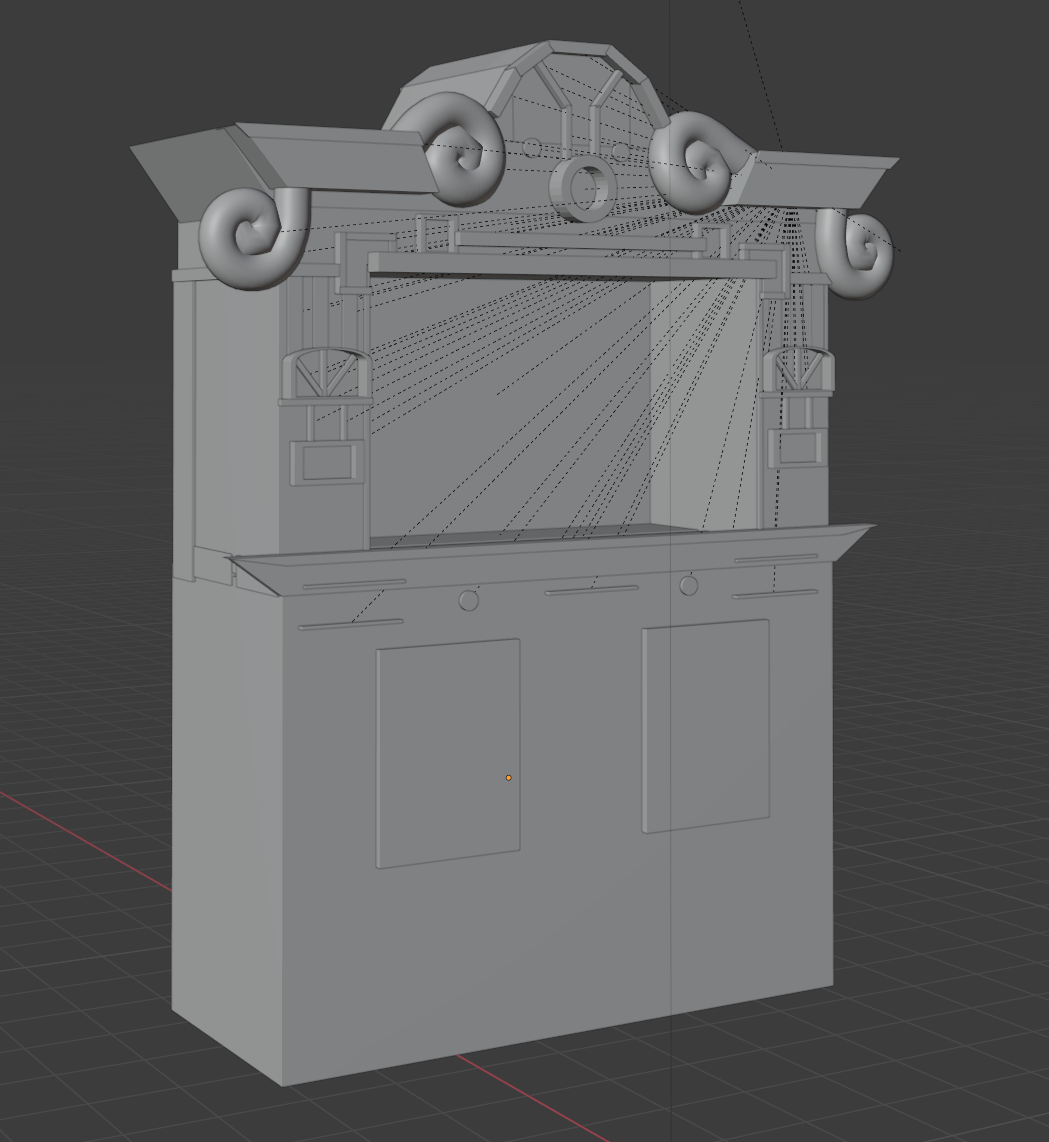Click the orange object origin dot
The height and width of the screenshot is (1142, 1049).
508,777
